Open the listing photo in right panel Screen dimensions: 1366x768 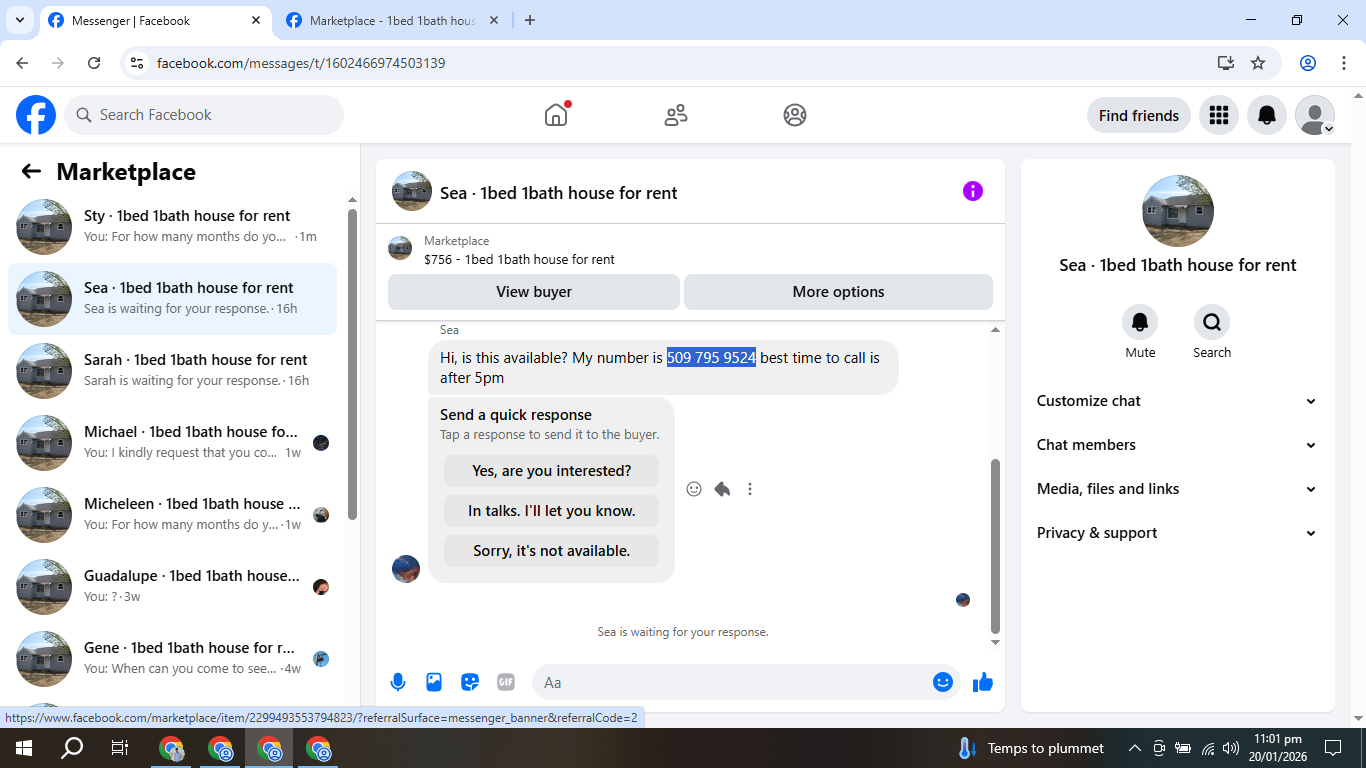click(x=1178, y=211)
